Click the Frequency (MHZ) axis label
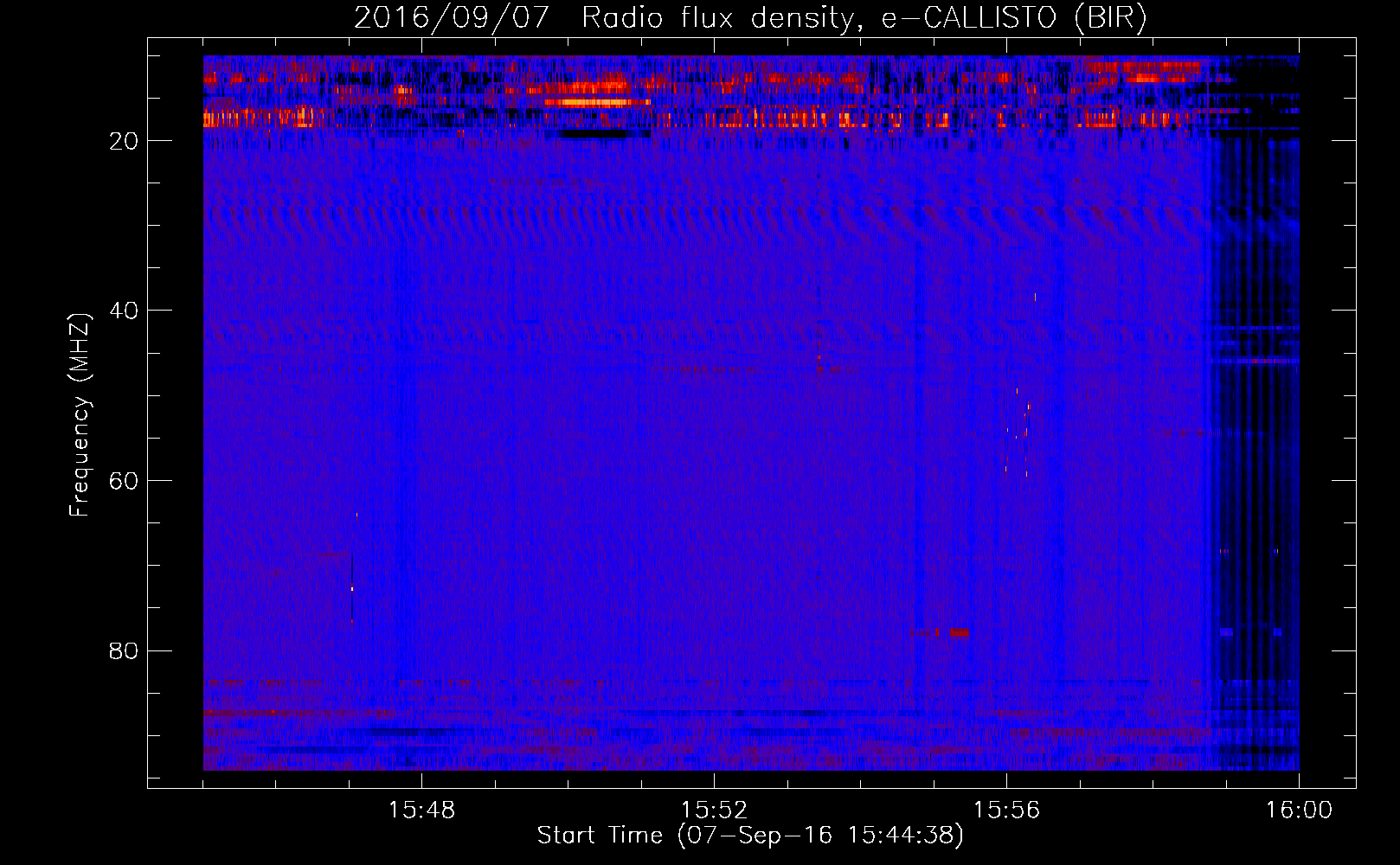 pyautogui.click(x=80, y=415)
